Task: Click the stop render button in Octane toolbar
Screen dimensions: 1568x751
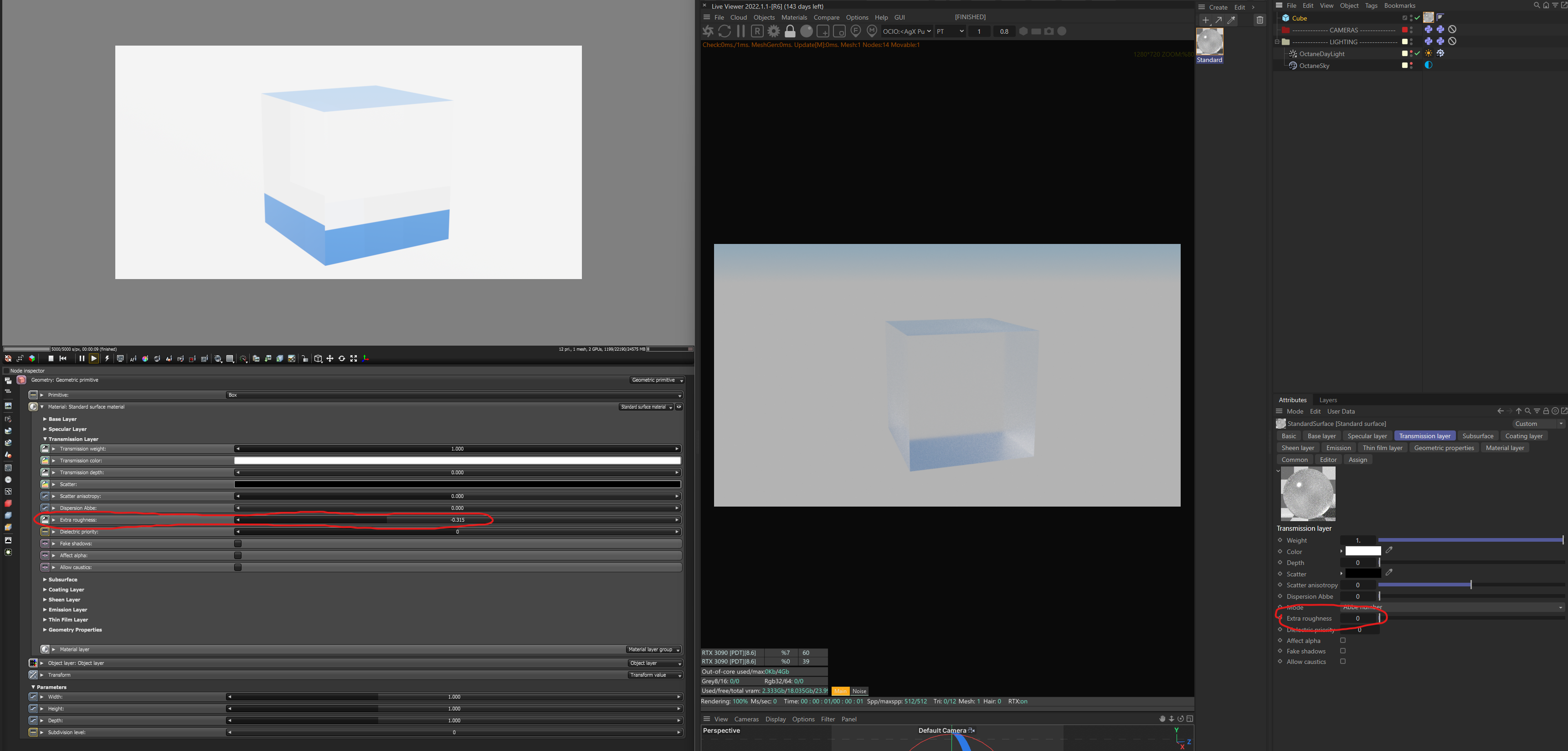Action: [x=51, y=359]
